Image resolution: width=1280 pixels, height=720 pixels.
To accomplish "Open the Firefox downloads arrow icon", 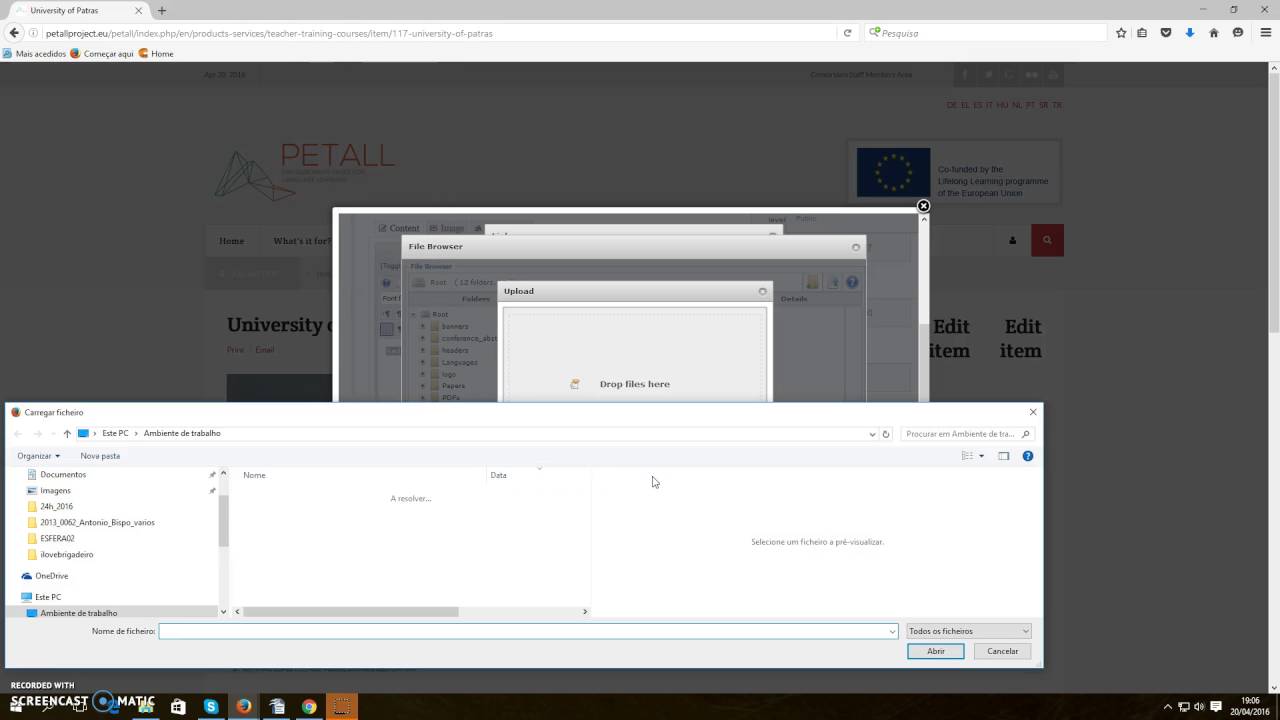I will pos(1190,33).
